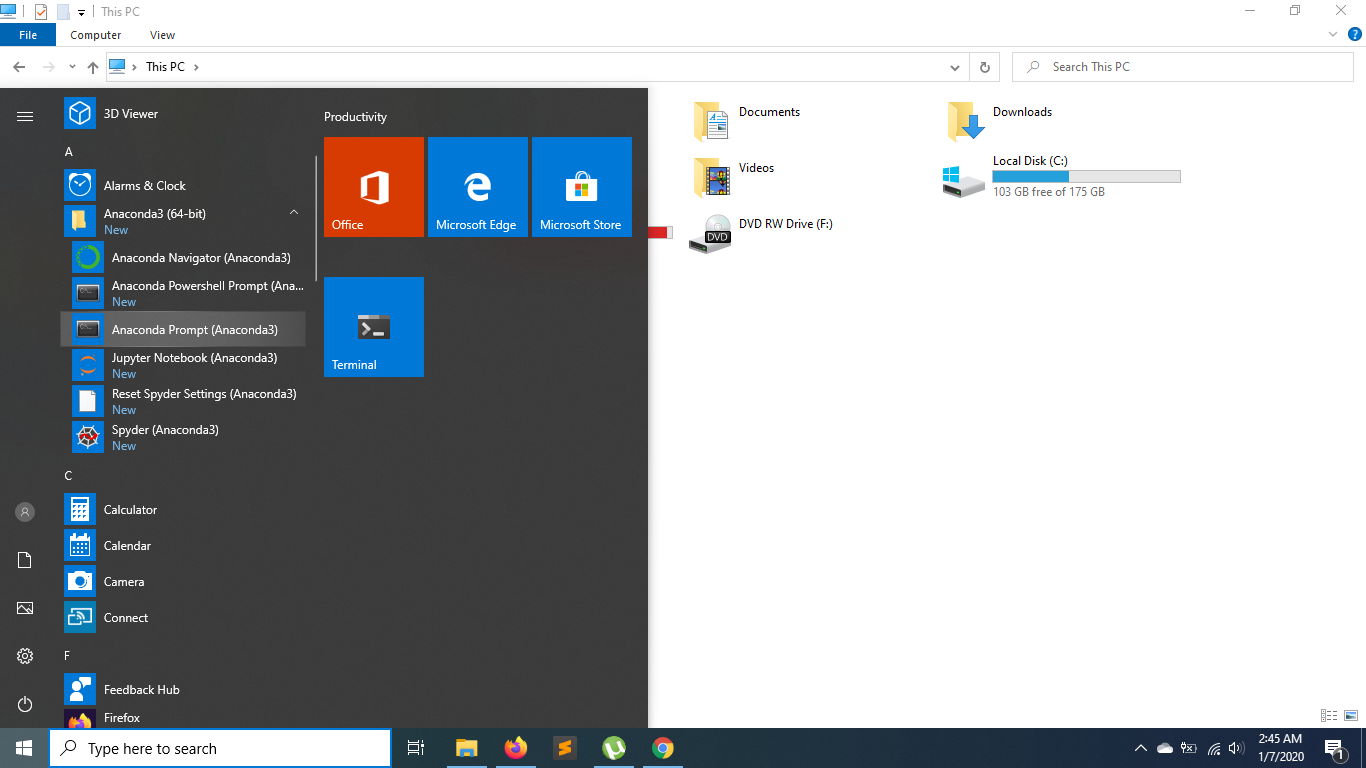Click the Power button in Start sidebar
The height and width of the screenshot is (768, 1366).
tap(25, 704)
